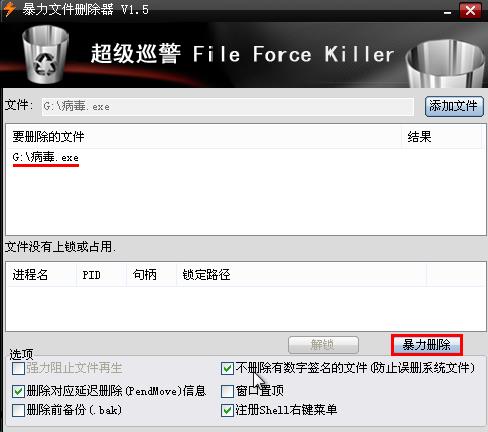Uncheck 注册Shell右键菜单 option
488x432 pixels.
[x=227, y=410]
